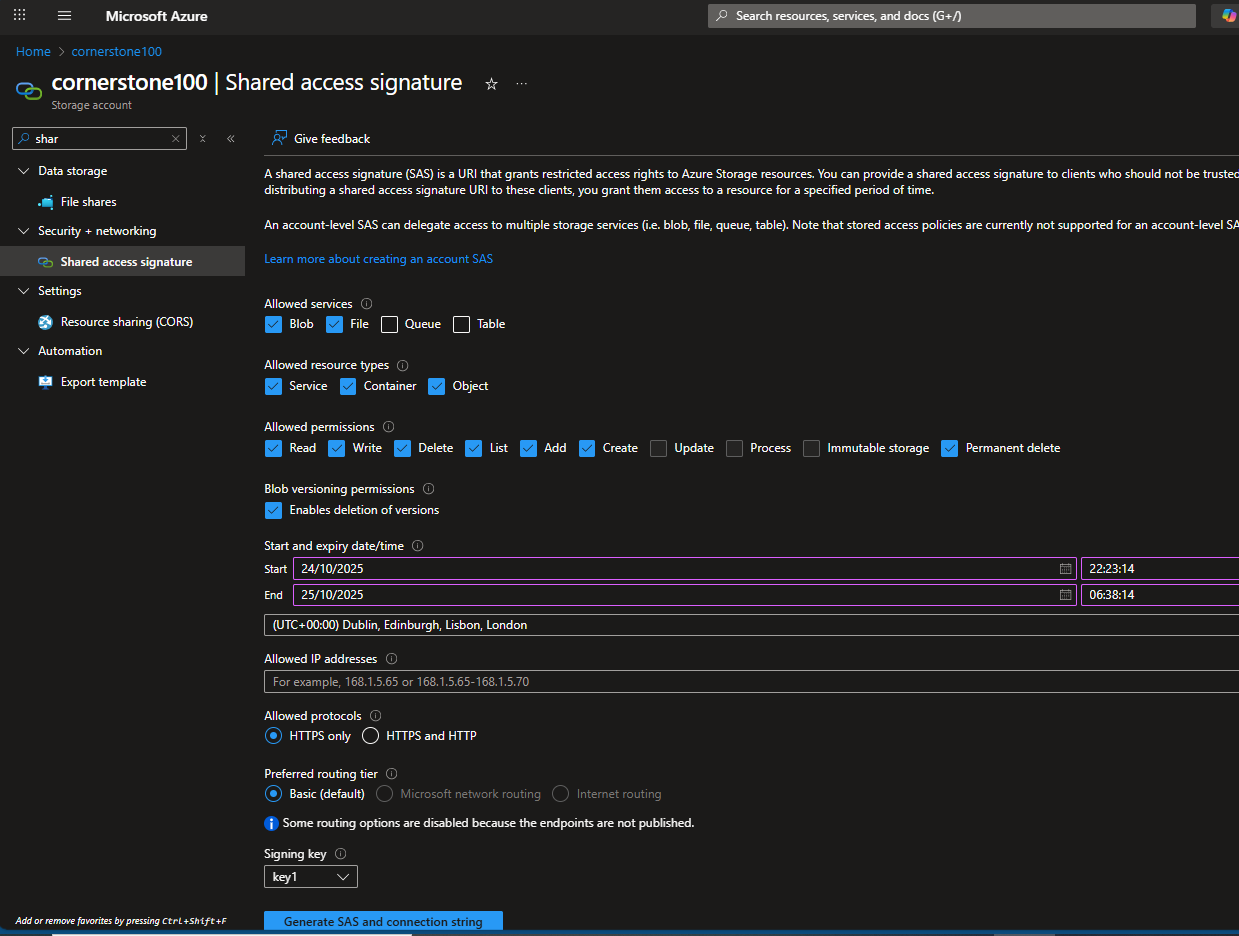Click the info icon next to Allowed services

click(366, 304)
